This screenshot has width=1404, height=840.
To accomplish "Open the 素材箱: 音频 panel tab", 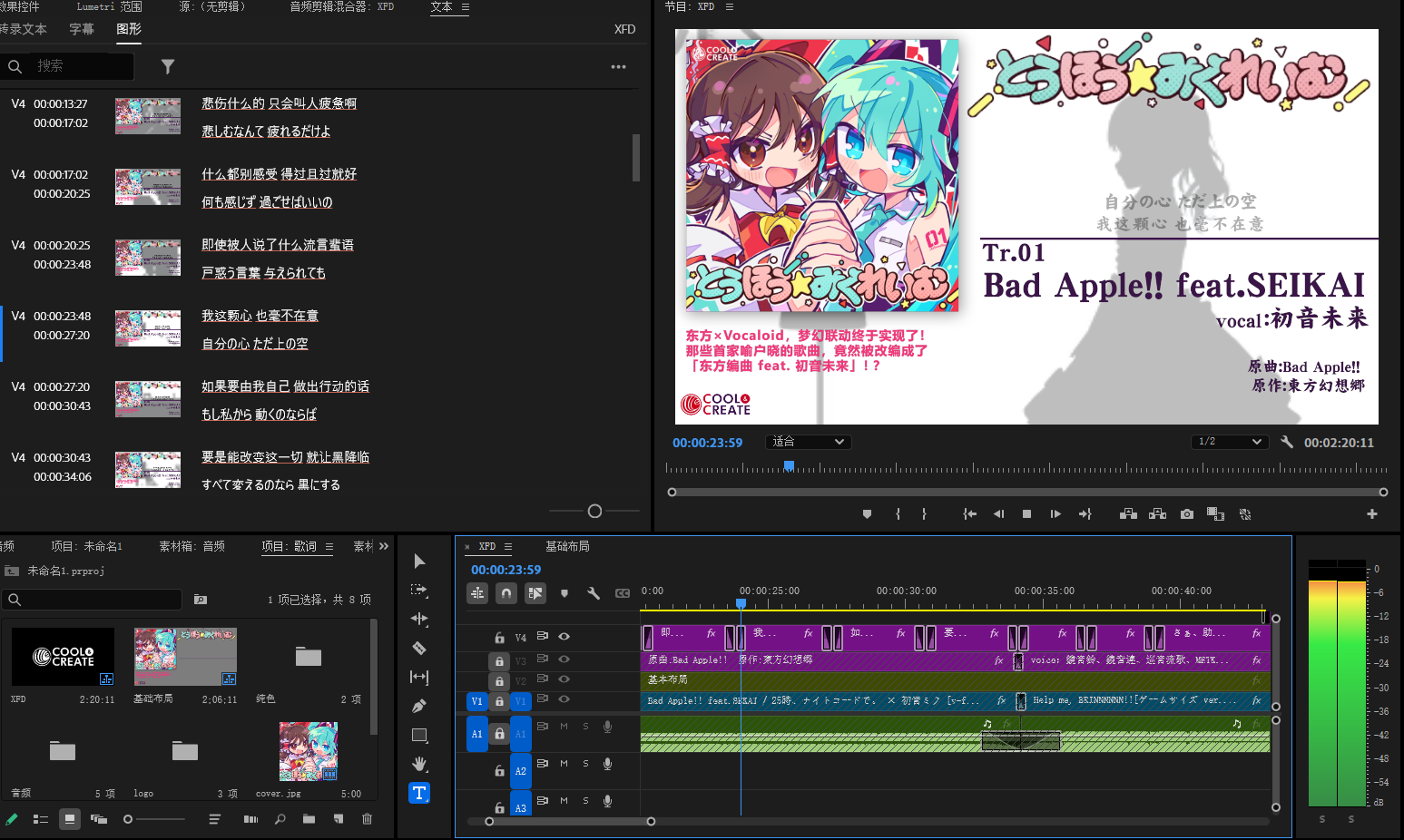I will click(191, 546).
